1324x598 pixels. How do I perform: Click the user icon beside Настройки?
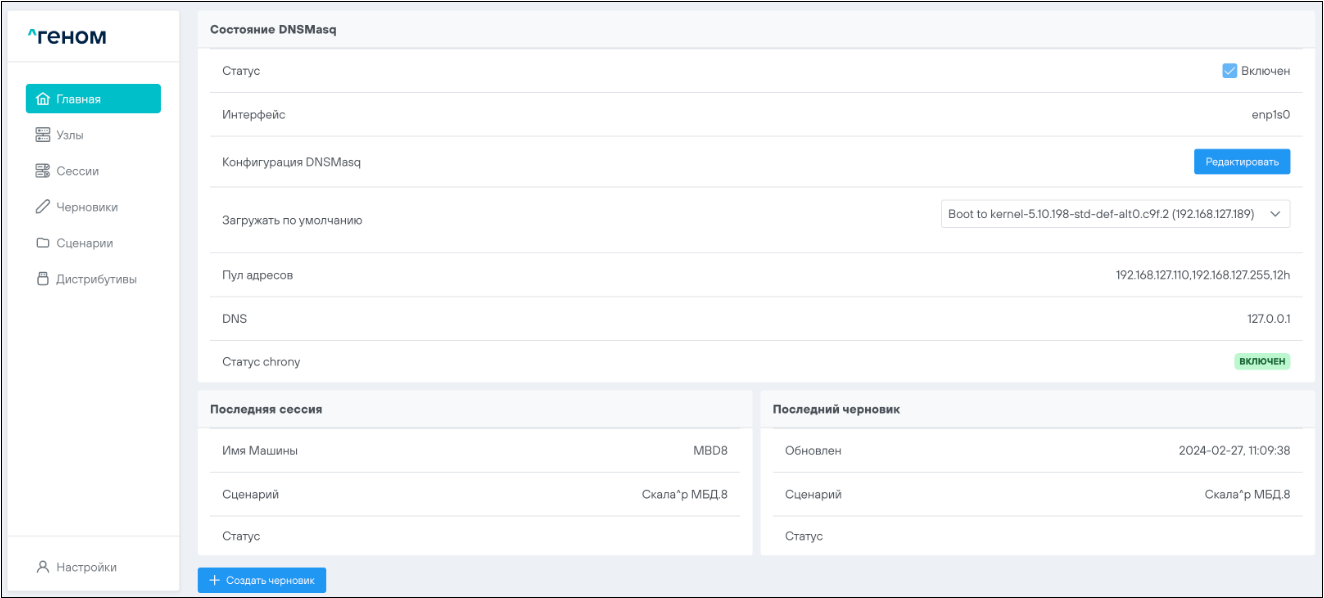[x=42, y=567]
